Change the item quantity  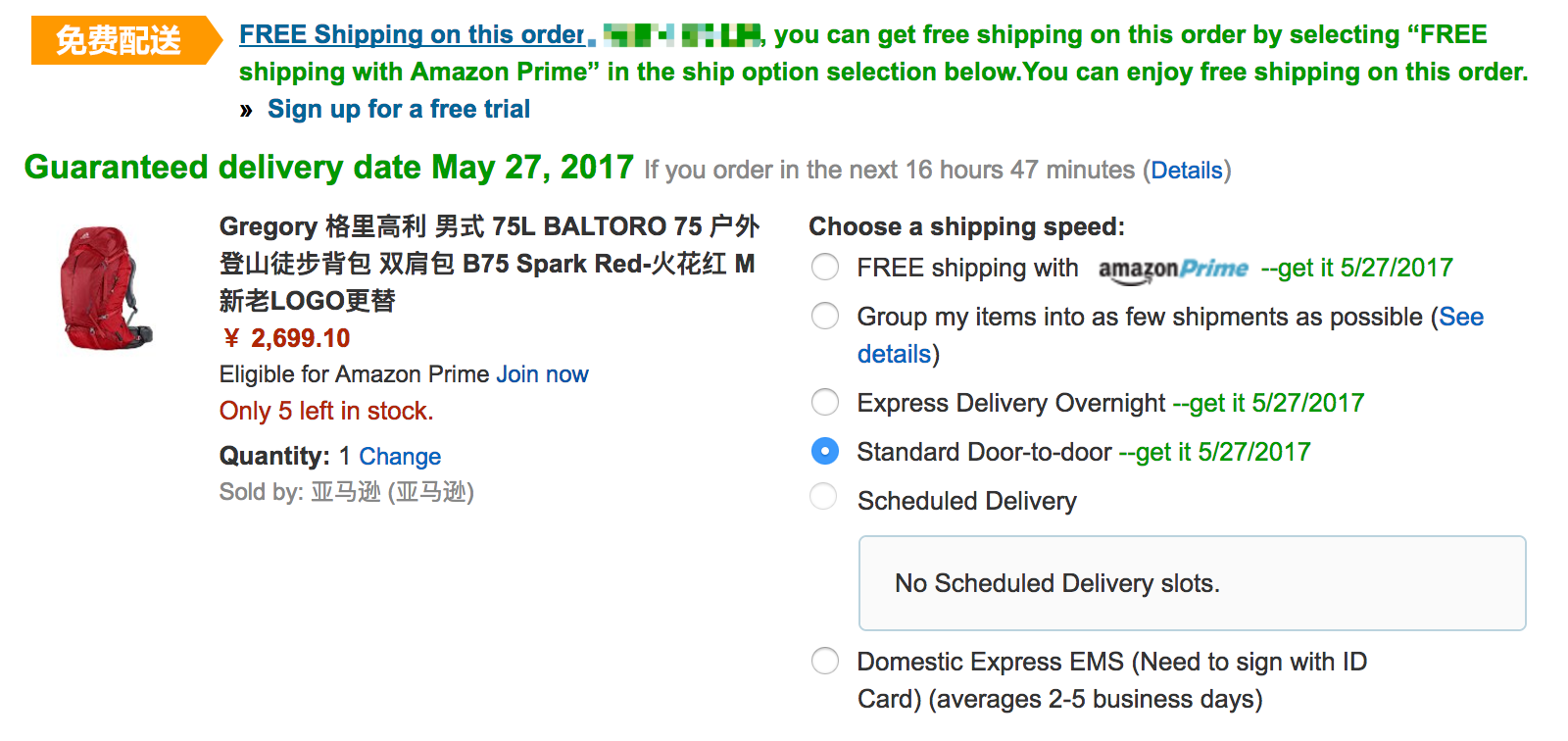click(400, 457)
